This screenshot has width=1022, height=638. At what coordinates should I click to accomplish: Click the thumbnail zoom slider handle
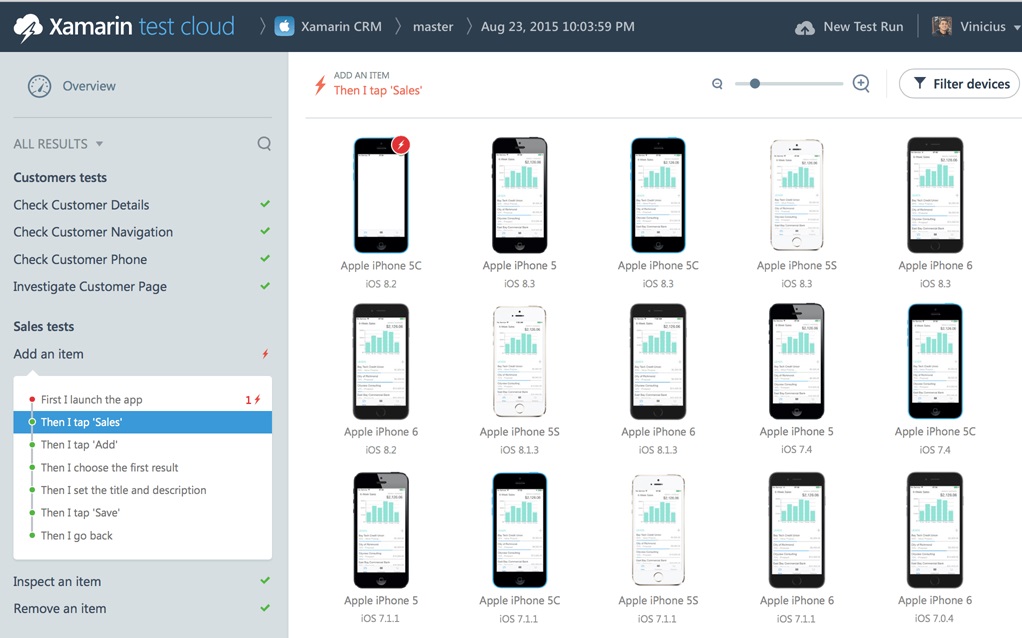click(755, 83)
